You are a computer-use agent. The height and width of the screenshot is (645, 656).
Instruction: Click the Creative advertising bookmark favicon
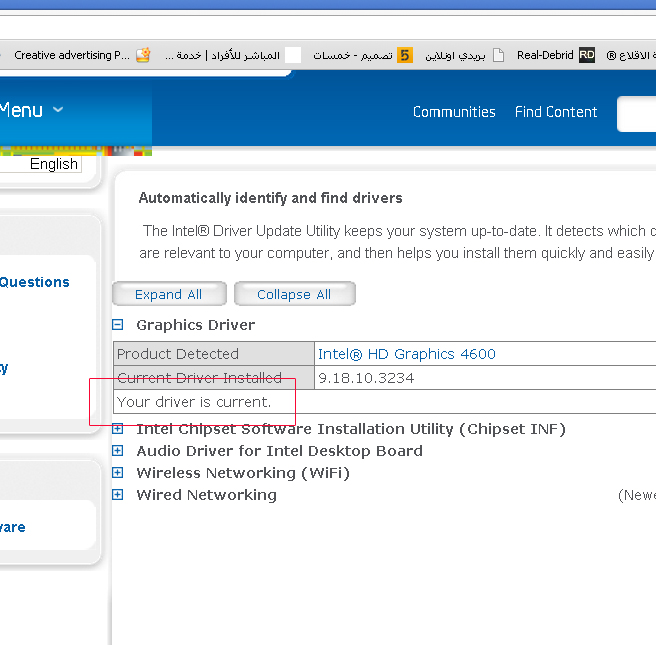pos(143,55)
